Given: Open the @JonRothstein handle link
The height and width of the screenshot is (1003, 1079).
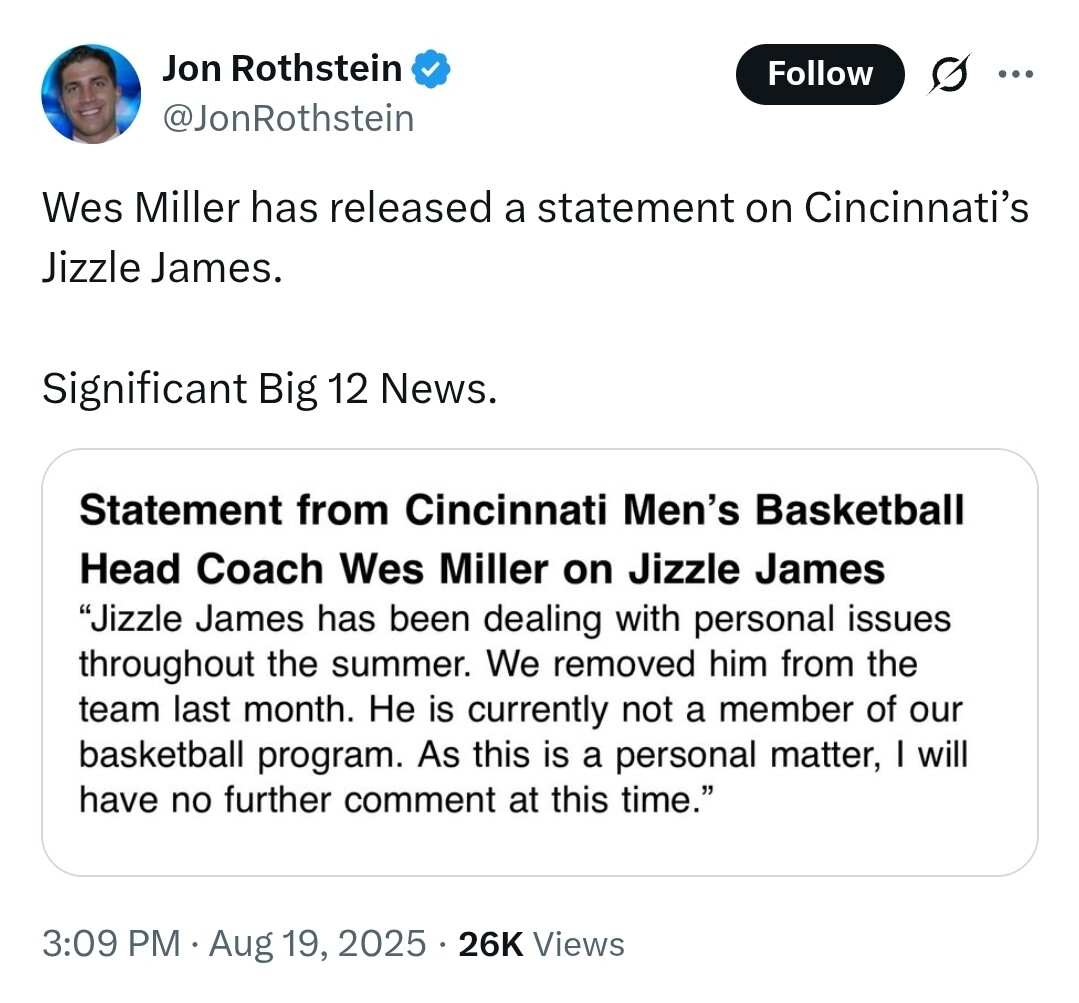Looking at the screenshot, I should point(287,118).
